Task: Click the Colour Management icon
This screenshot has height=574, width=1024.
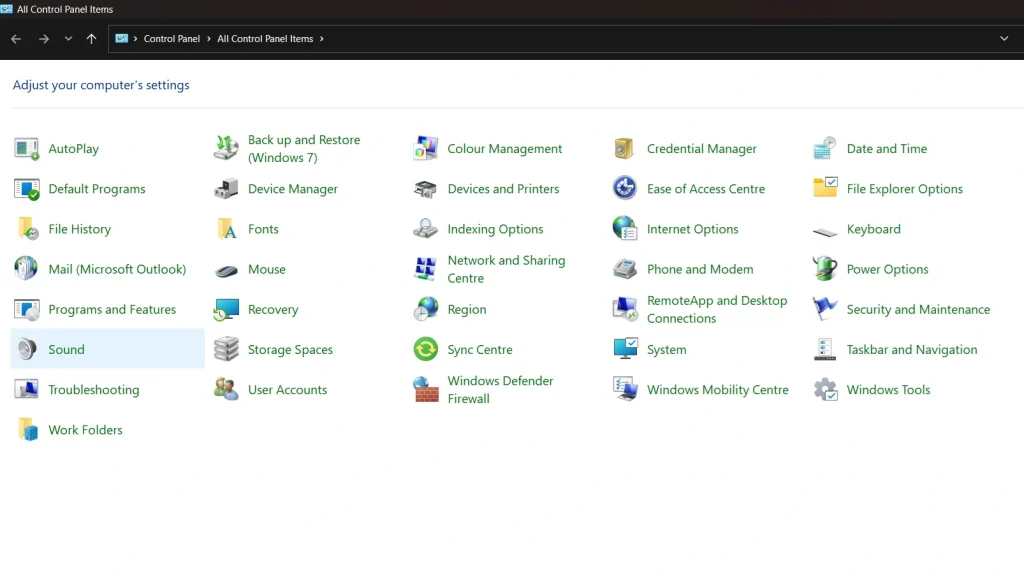Action: 426,149
